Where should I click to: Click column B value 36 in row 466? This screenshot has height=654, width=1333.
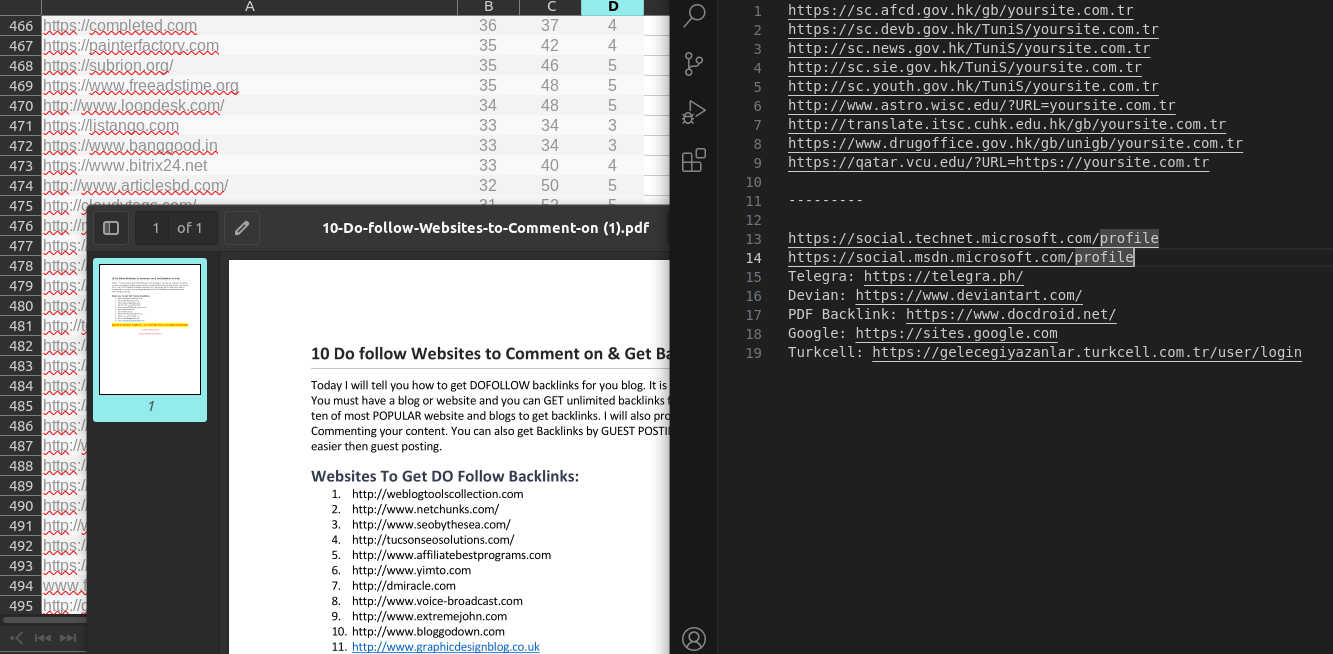(x=488, y=26)
